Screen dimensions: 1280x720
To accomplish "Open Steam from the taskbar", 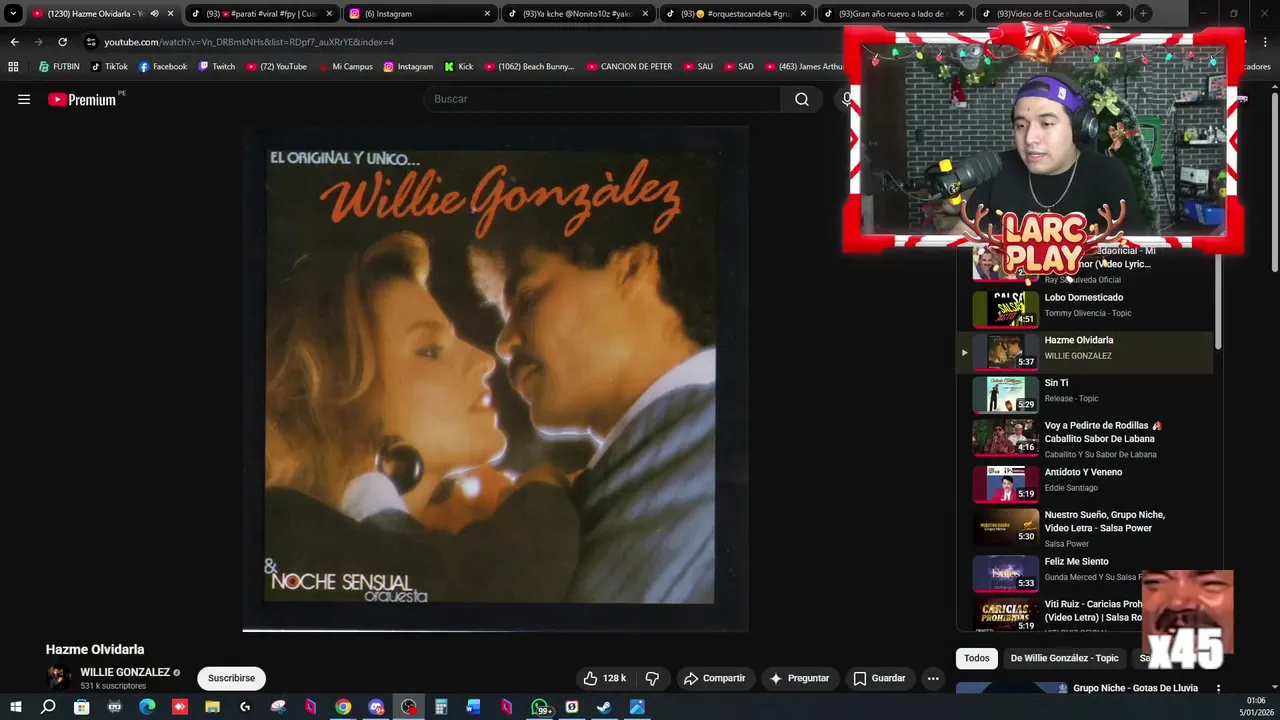I will (x=605, y=707).
